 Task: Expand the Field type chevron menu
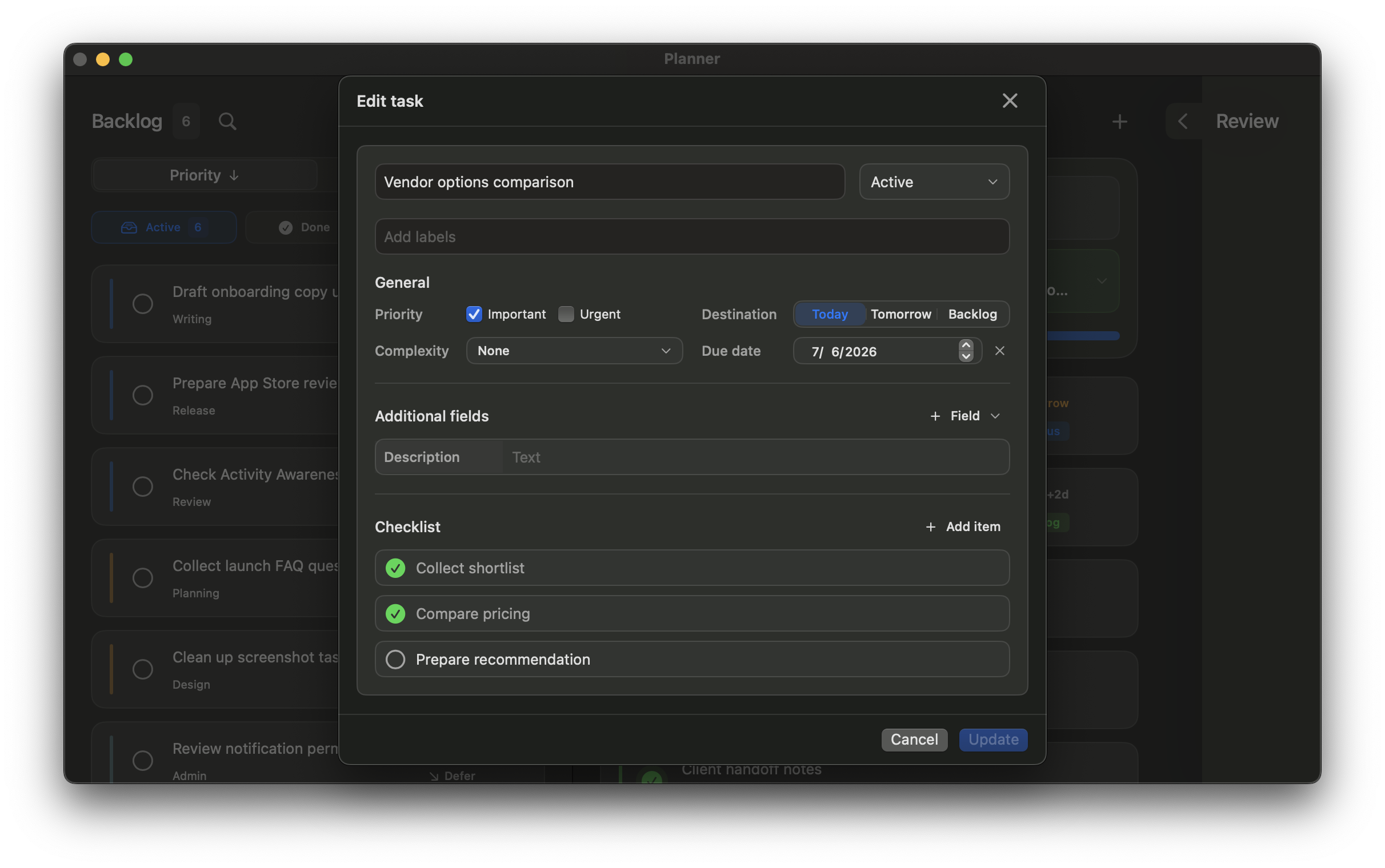click(x=995, y=416)
